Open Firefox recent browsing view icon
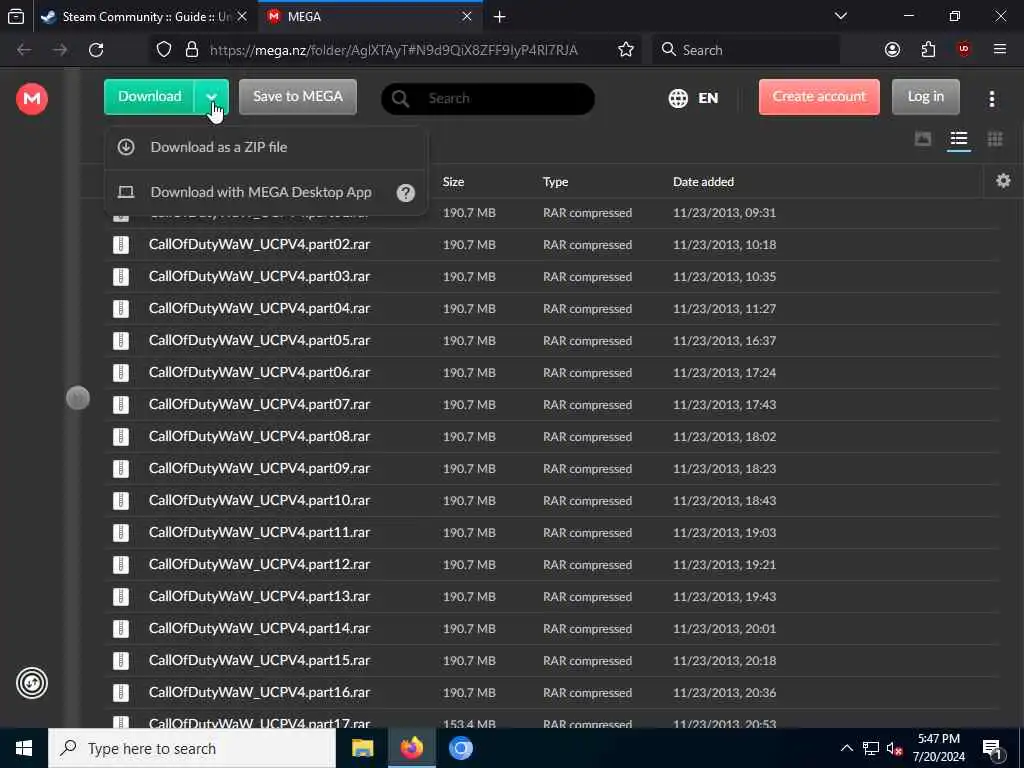1024x768 pixels. (x=16, y=16)
